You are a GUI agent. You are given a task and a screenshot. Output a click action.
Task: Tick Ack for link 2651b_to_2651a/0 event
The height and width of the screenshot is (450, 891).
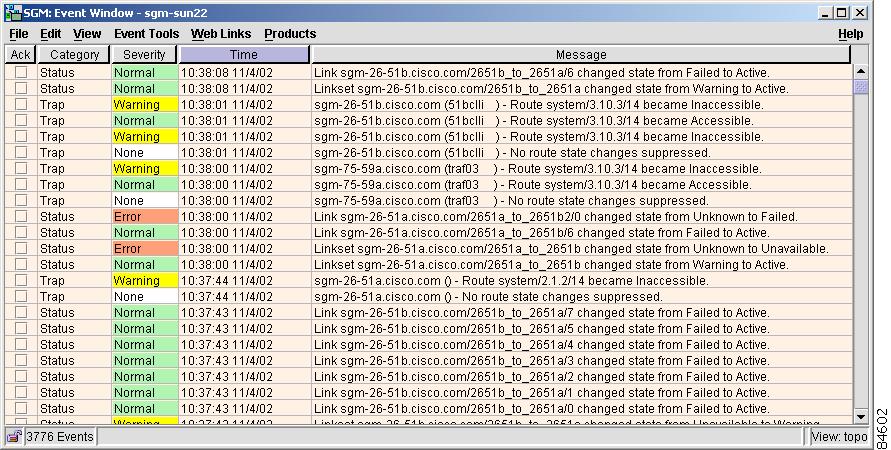point(21,409)
